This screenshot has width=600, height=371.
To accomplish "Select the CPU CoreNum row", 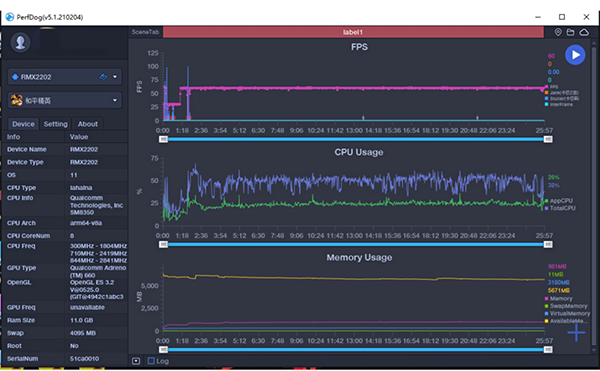I will [x=65, y=236].
